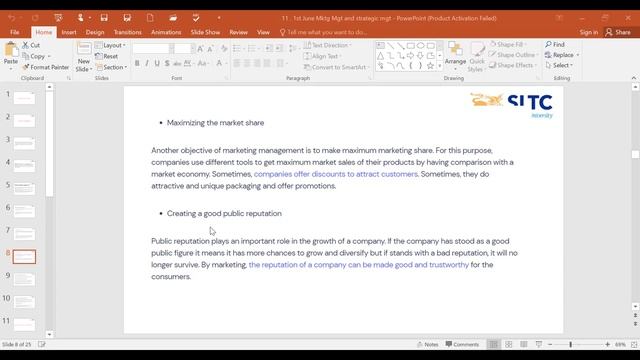Image resolution: width=640 pixels, height=360 pixels.
Task: Switch to the Insert tab
Action: point(69,32)
